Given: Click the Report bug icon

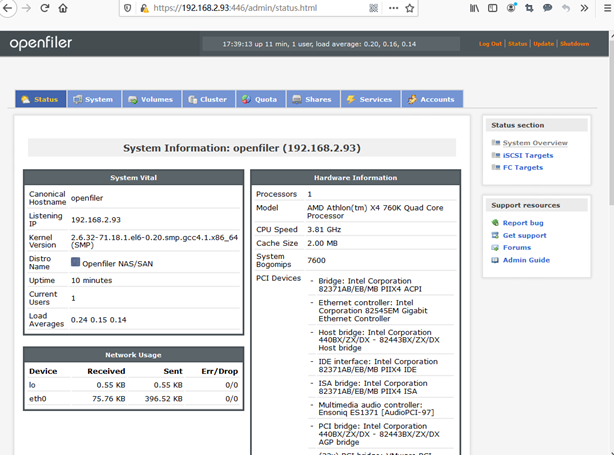Looking at the screenshot, I should [x=495, y=223].
